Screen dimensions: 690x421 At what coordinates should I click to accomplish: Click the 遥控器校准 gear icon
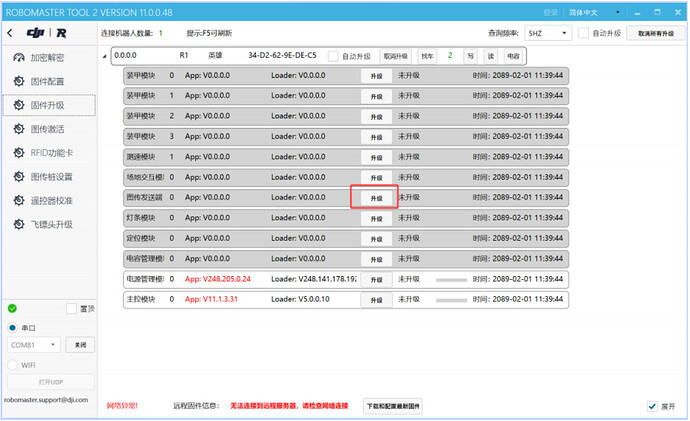19,201
